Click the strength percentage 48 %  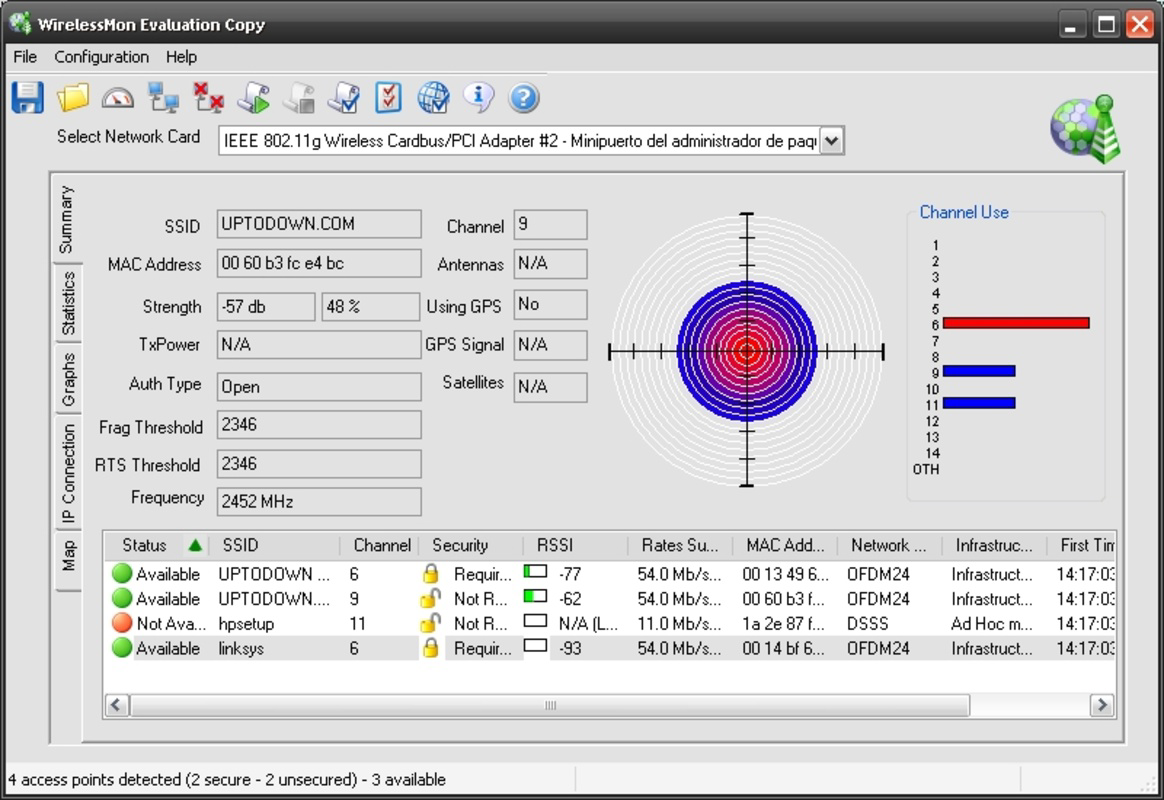pos(370,306)
